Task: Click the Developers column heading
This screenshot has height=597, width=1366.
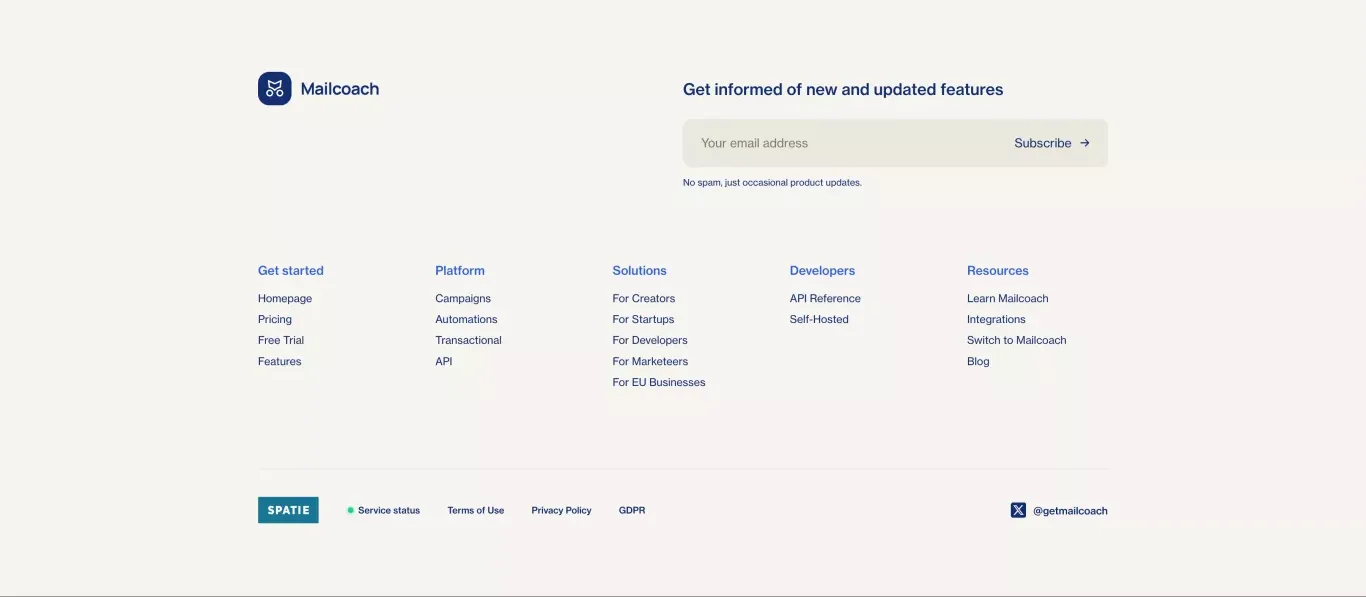Action: click(822, 270)
